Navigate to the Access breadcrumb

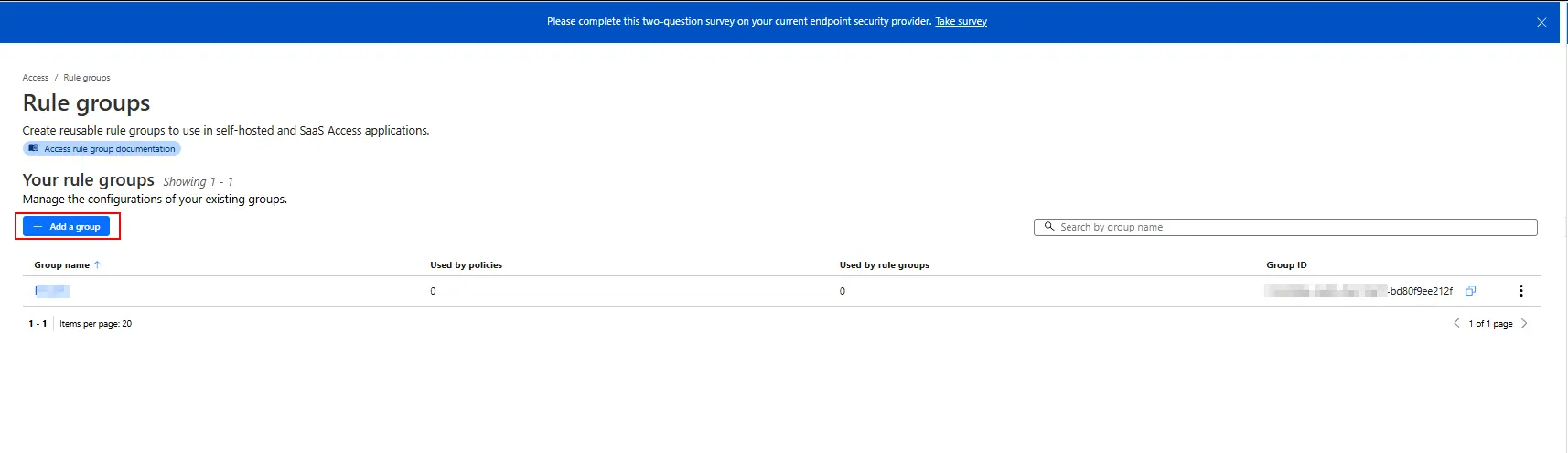tap(36, 78)
